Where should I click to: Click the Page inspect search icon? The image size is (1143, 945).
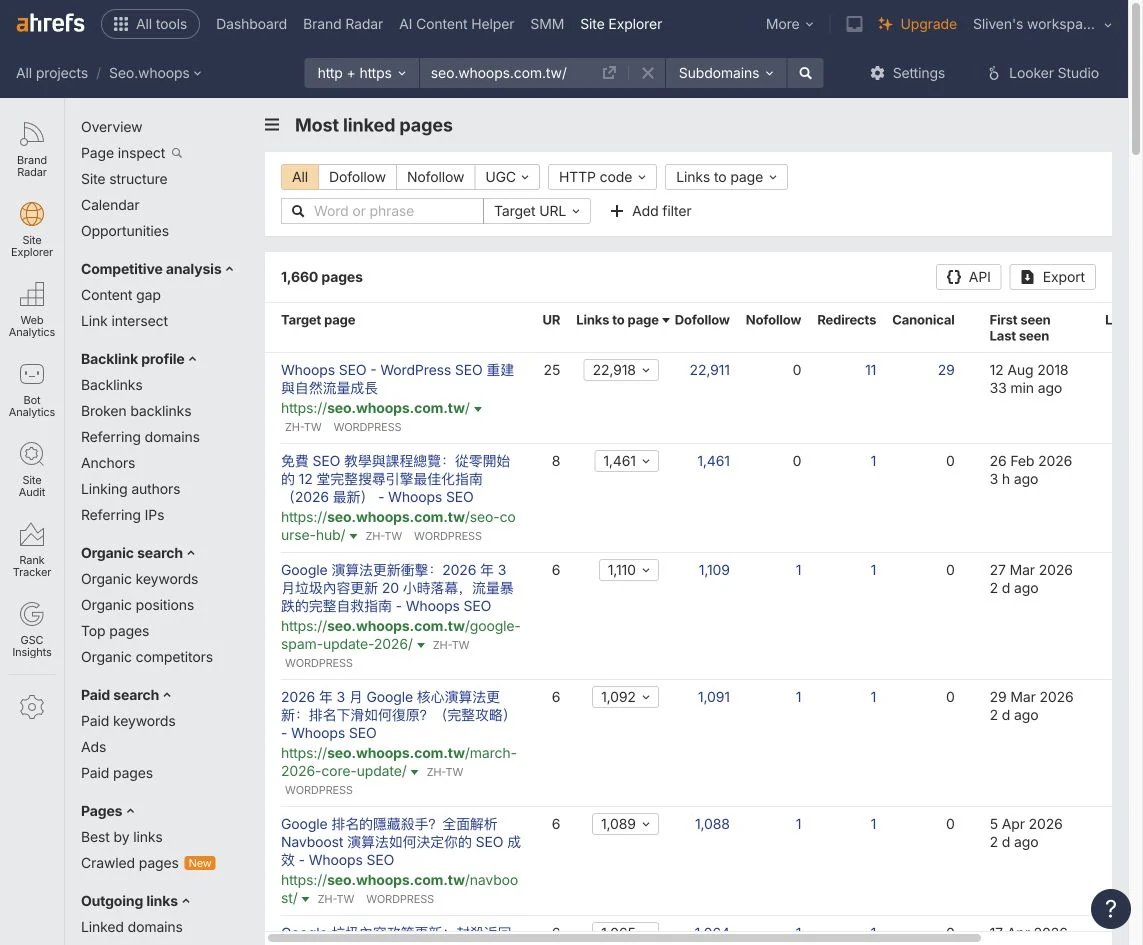coord(176,153)
